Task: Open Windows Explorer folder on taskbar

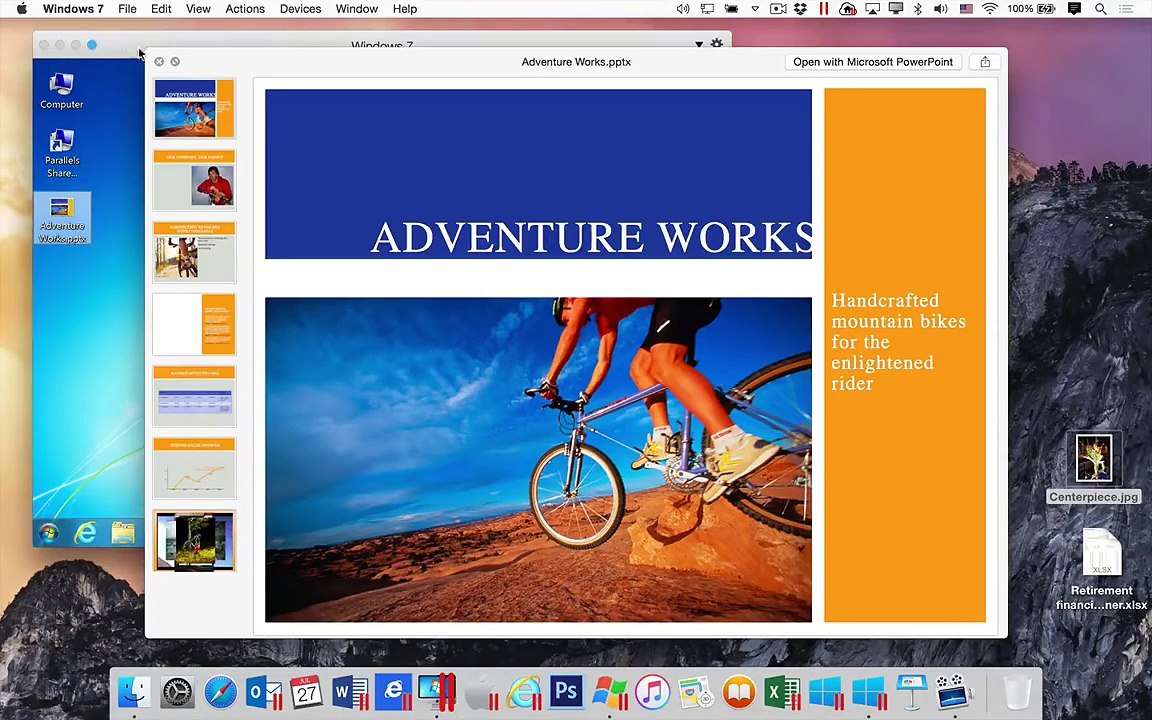Action: click(x=123, y=532)
